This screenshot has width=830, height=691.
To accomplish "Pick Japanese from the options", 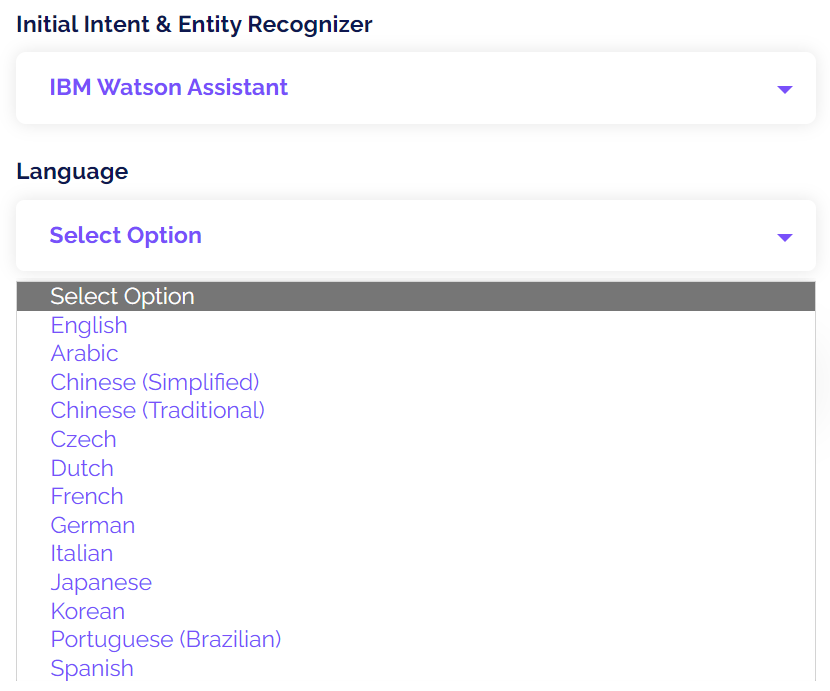I will tap(101, 582).
